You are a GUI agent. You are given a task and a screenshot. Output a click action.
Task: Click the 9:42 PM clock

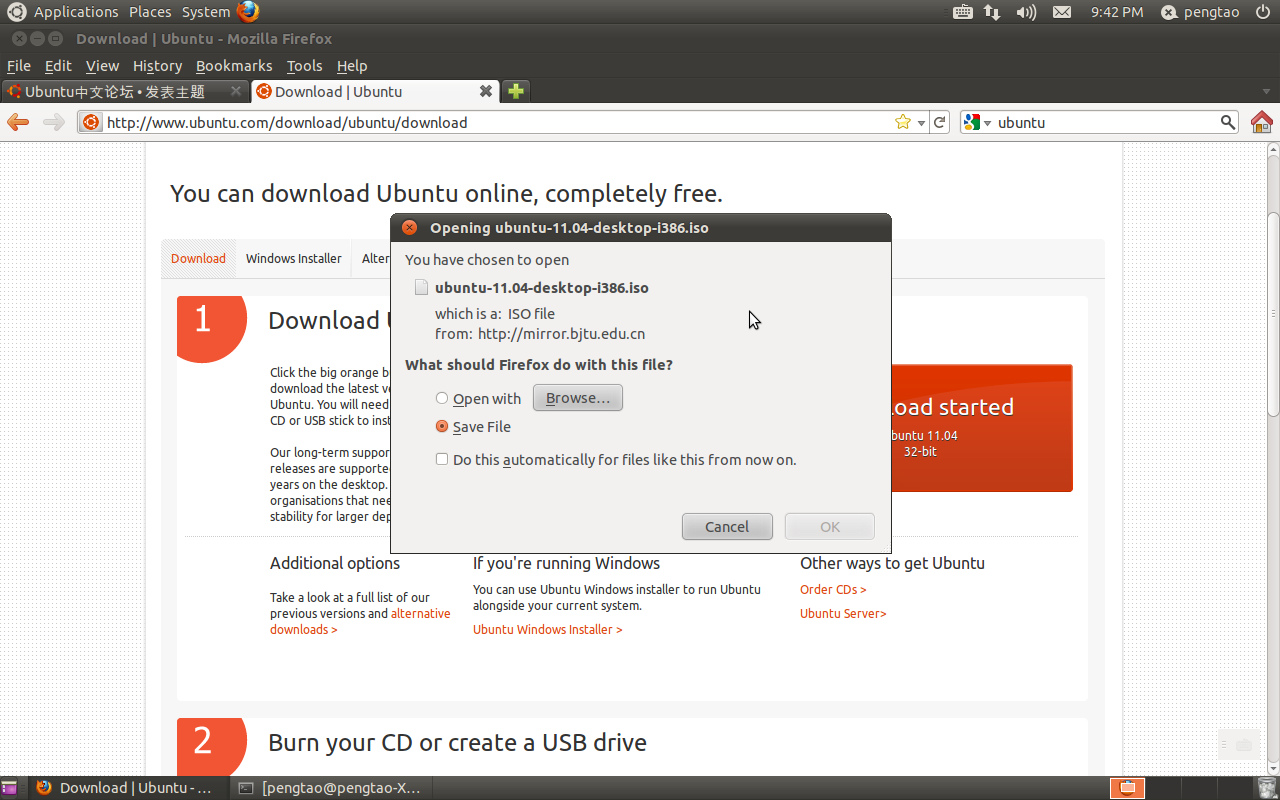(1117, 12)
